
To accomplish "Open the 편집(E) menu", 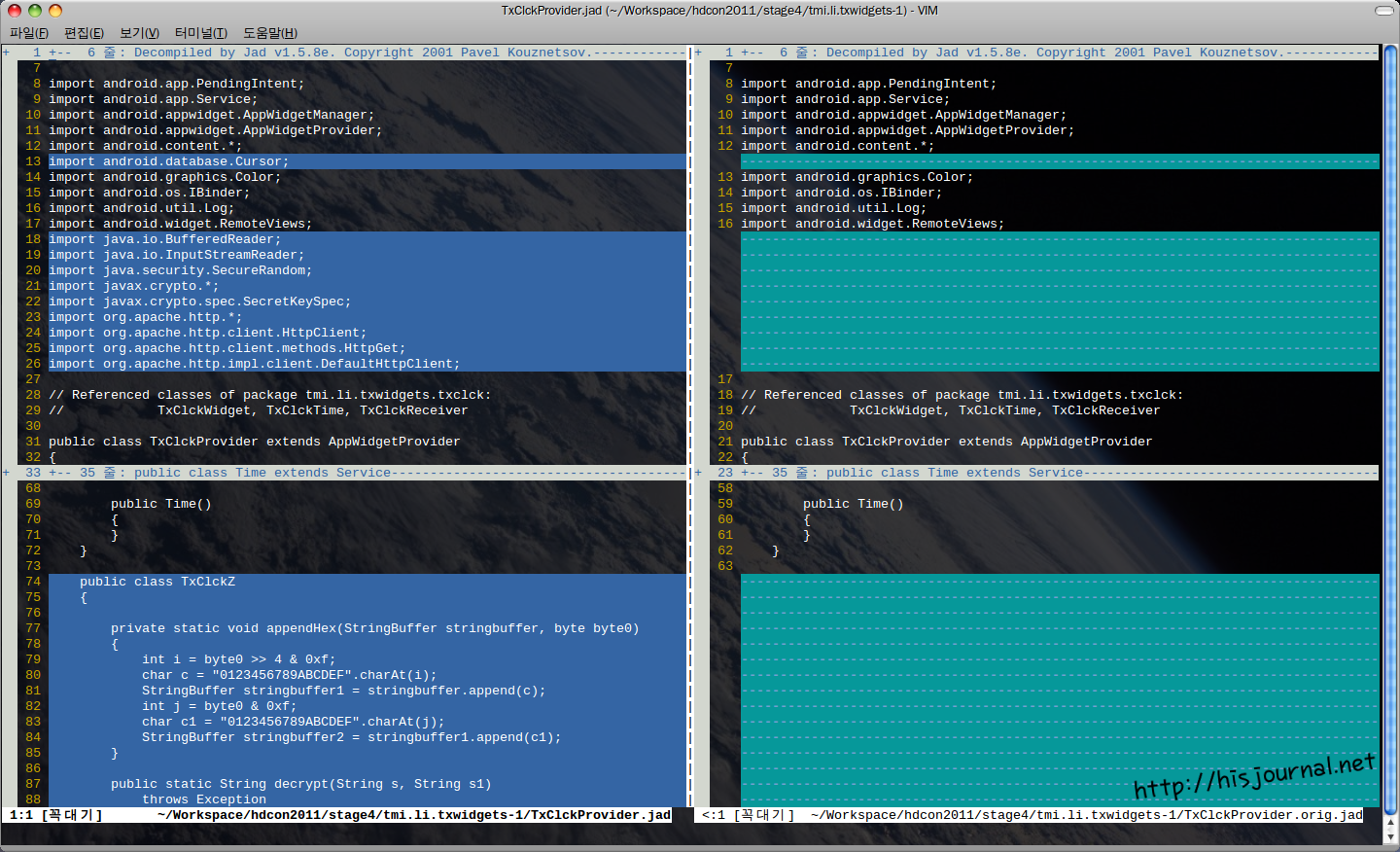I will 84,33.
